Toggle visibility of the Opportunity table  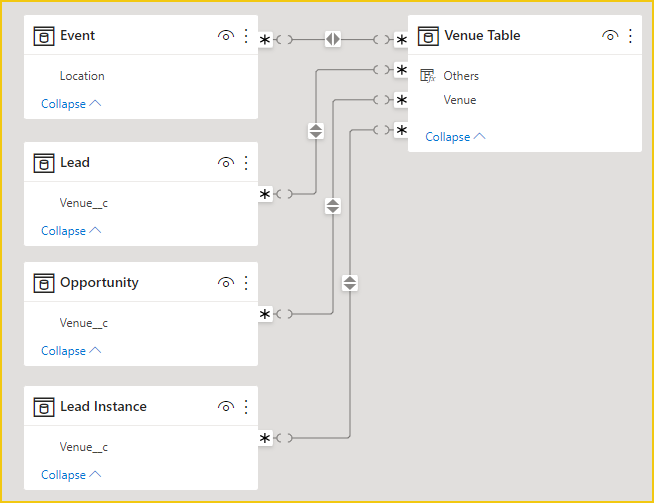[226, 283]
